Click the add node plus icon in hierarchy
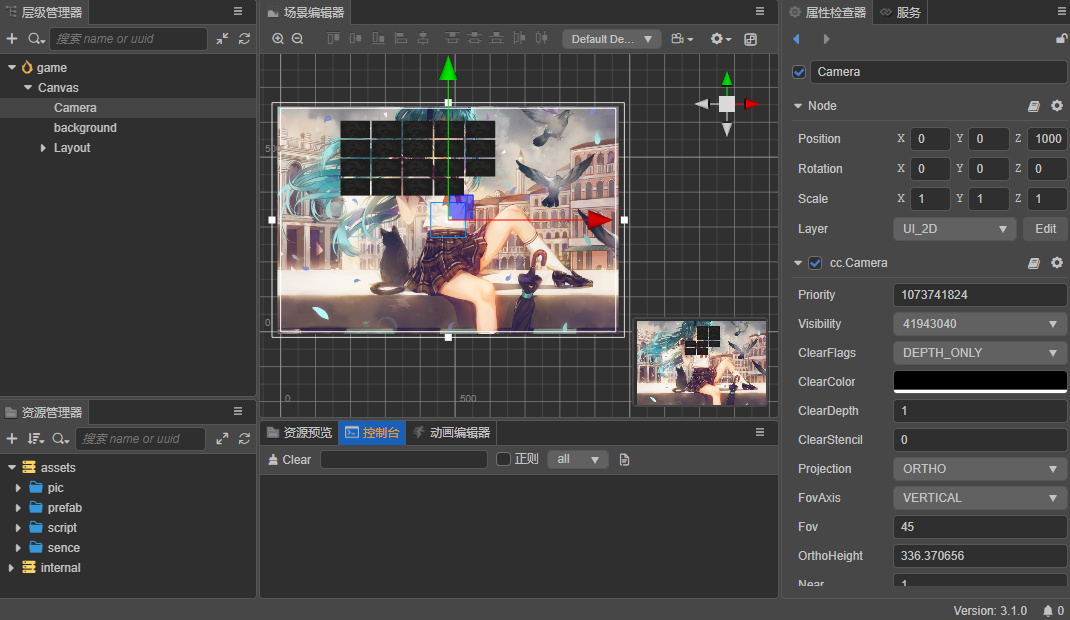 pyautogui.click(x=12, y=39)
